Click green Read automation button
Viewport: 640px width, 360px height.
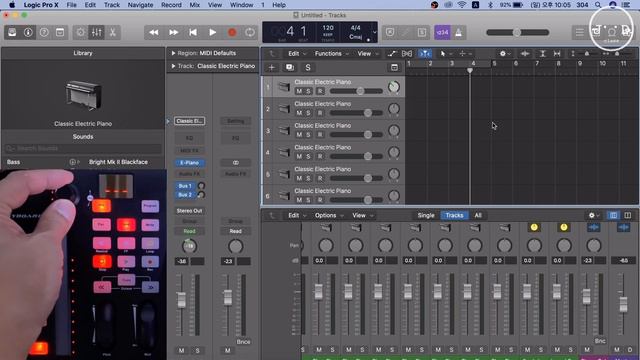tap(189, 231)
